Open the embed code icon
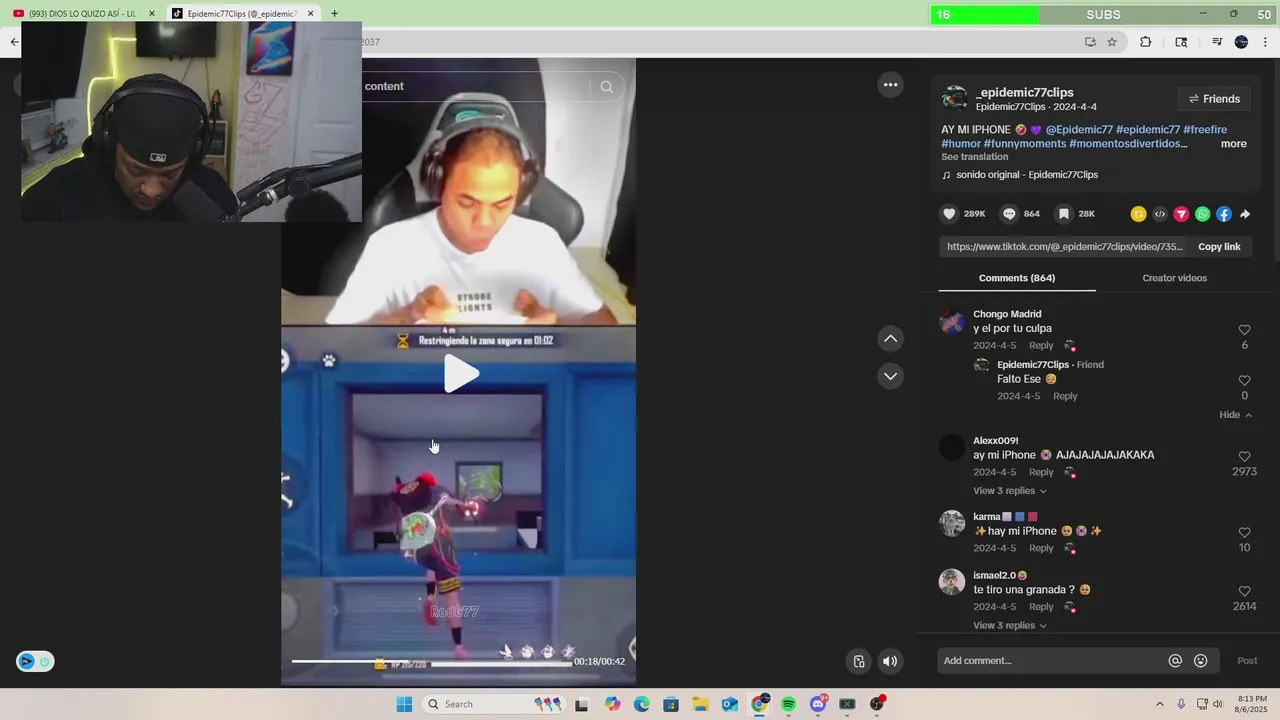Screen dimensions: 1280x720 click(1160, 214)
